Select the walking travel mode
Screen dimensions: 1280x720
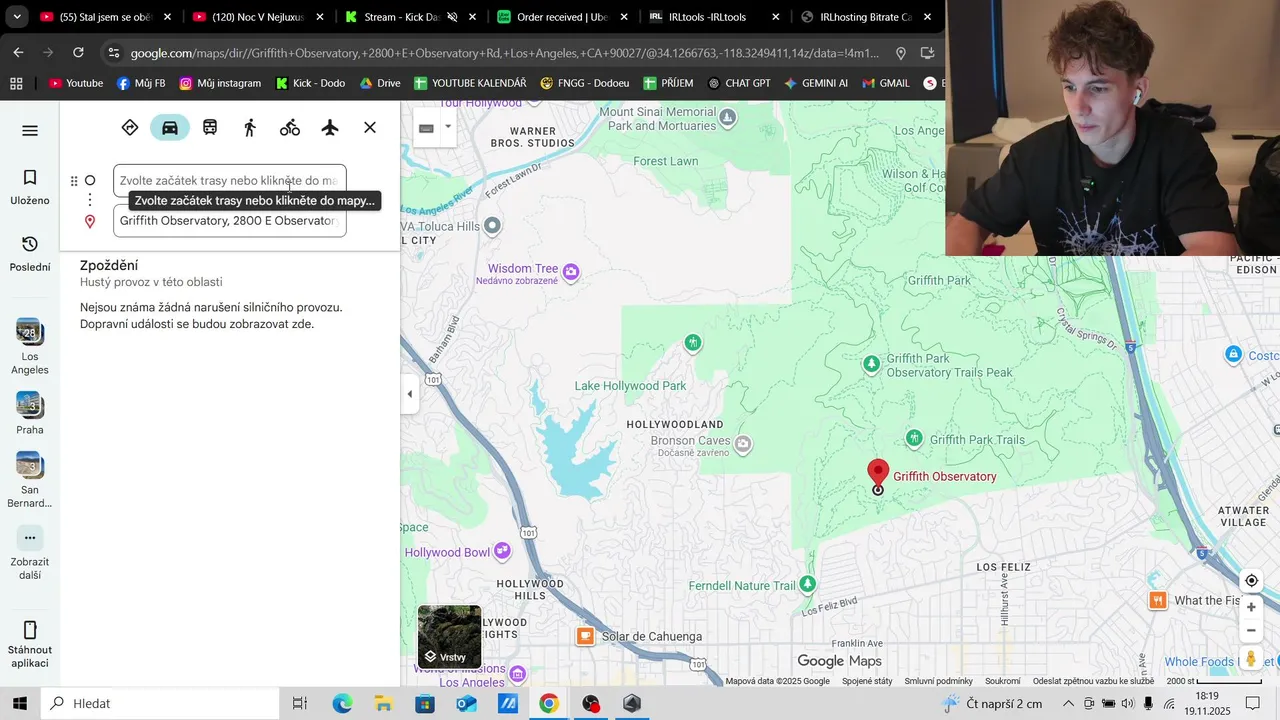click(250, 127)
